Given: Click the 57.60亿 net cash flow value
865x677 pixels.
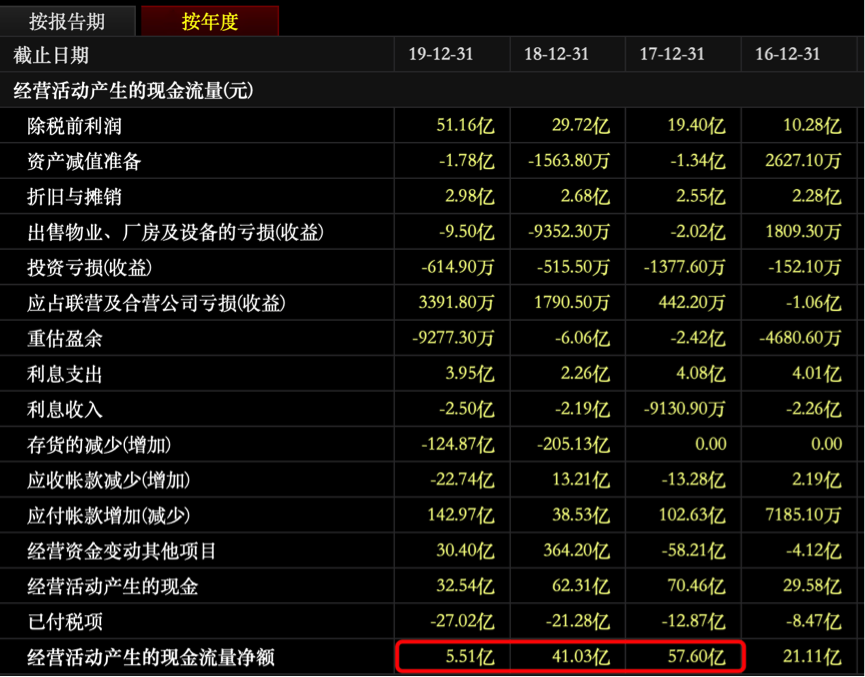Looking at the screenshot, I should pyautogui.click(x=697, y=656).
